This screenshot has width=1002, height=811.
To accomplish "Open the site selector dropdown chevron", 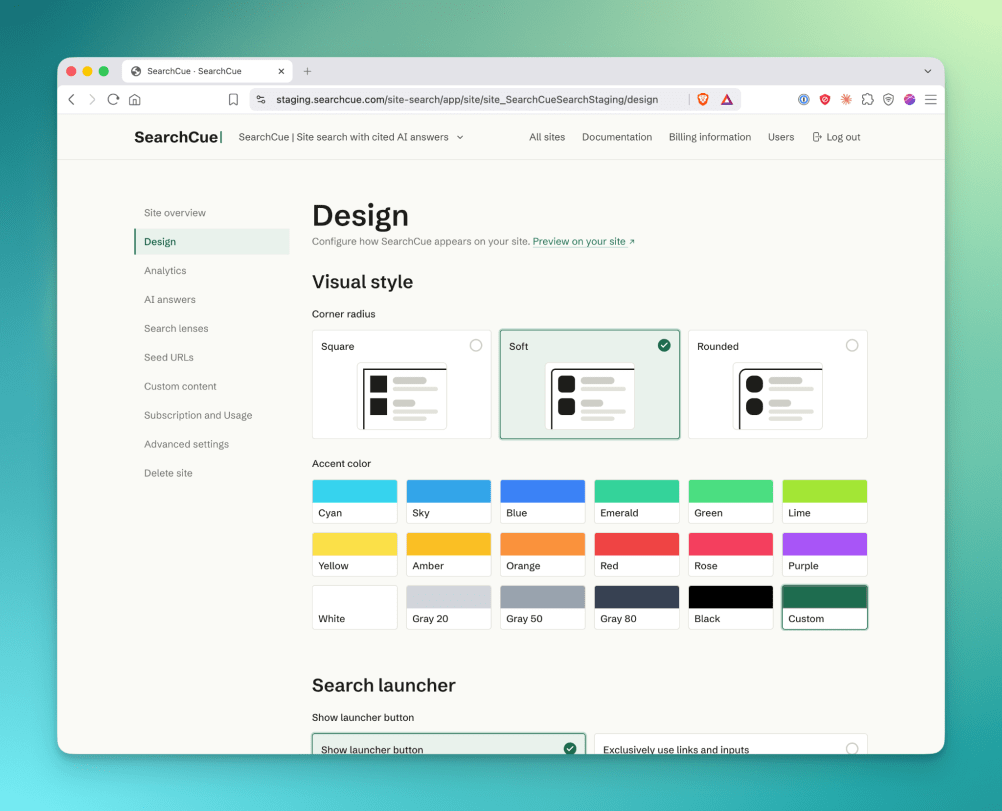I will [460, 137].
